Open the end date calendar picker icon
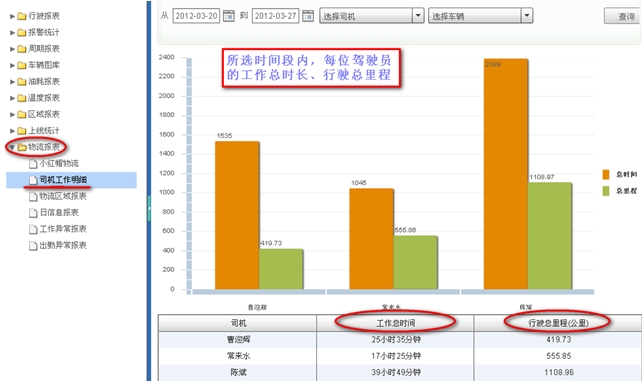Screen dimensions: 644x382 [x=308, y=16]
